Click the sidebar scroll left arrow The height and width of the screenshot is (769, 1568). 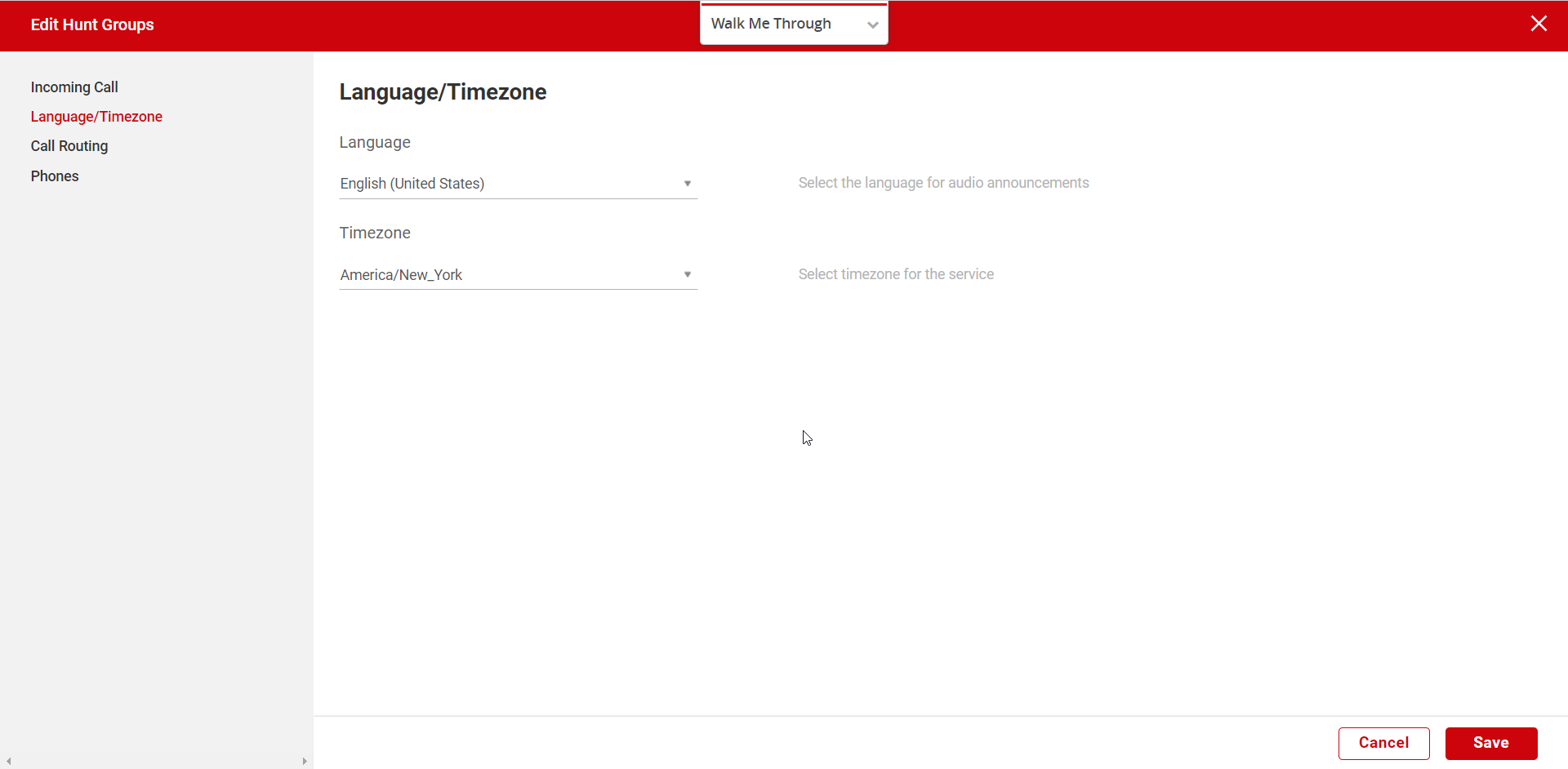point(8,762)
